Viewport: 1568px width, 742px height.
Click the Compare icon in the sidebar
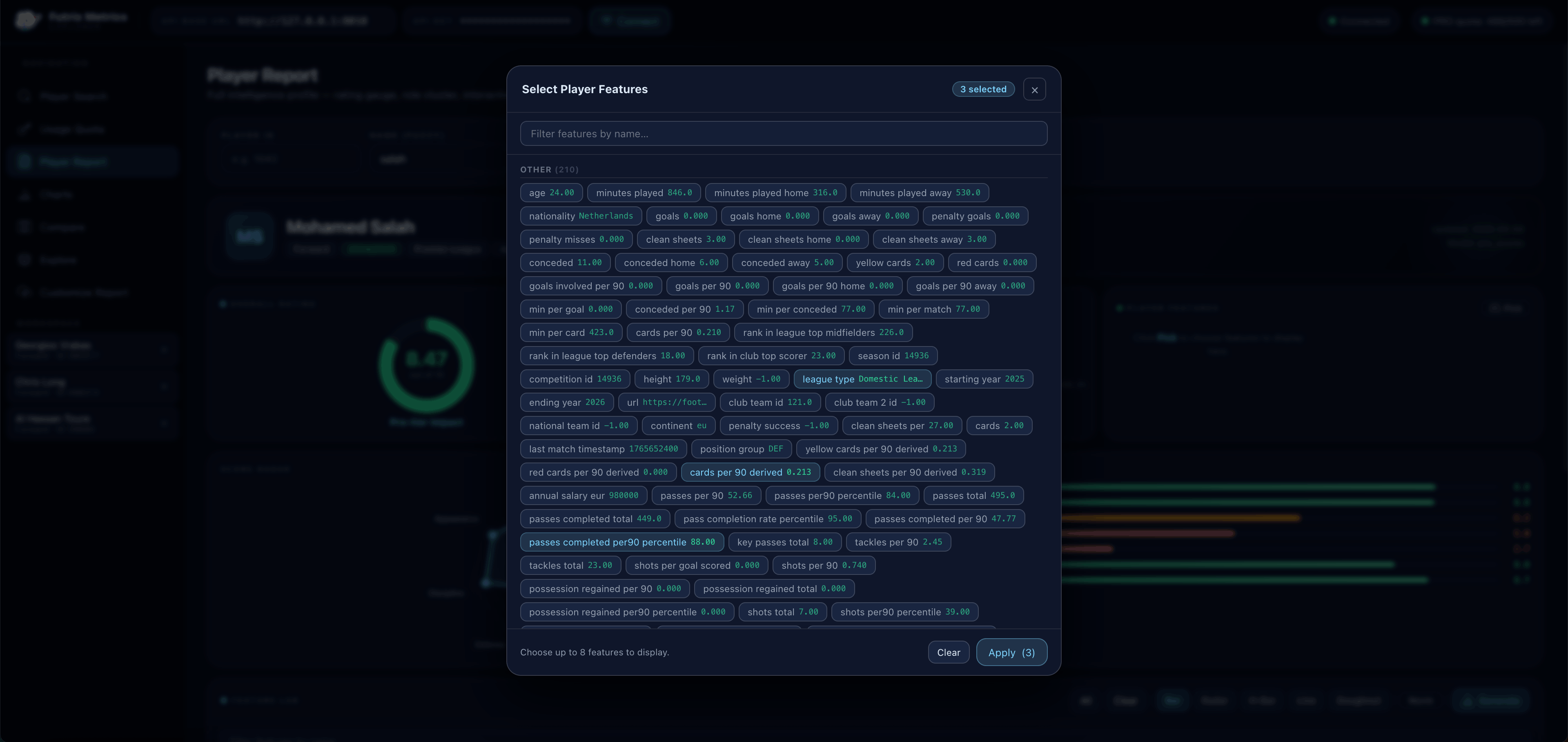(24, 227)
